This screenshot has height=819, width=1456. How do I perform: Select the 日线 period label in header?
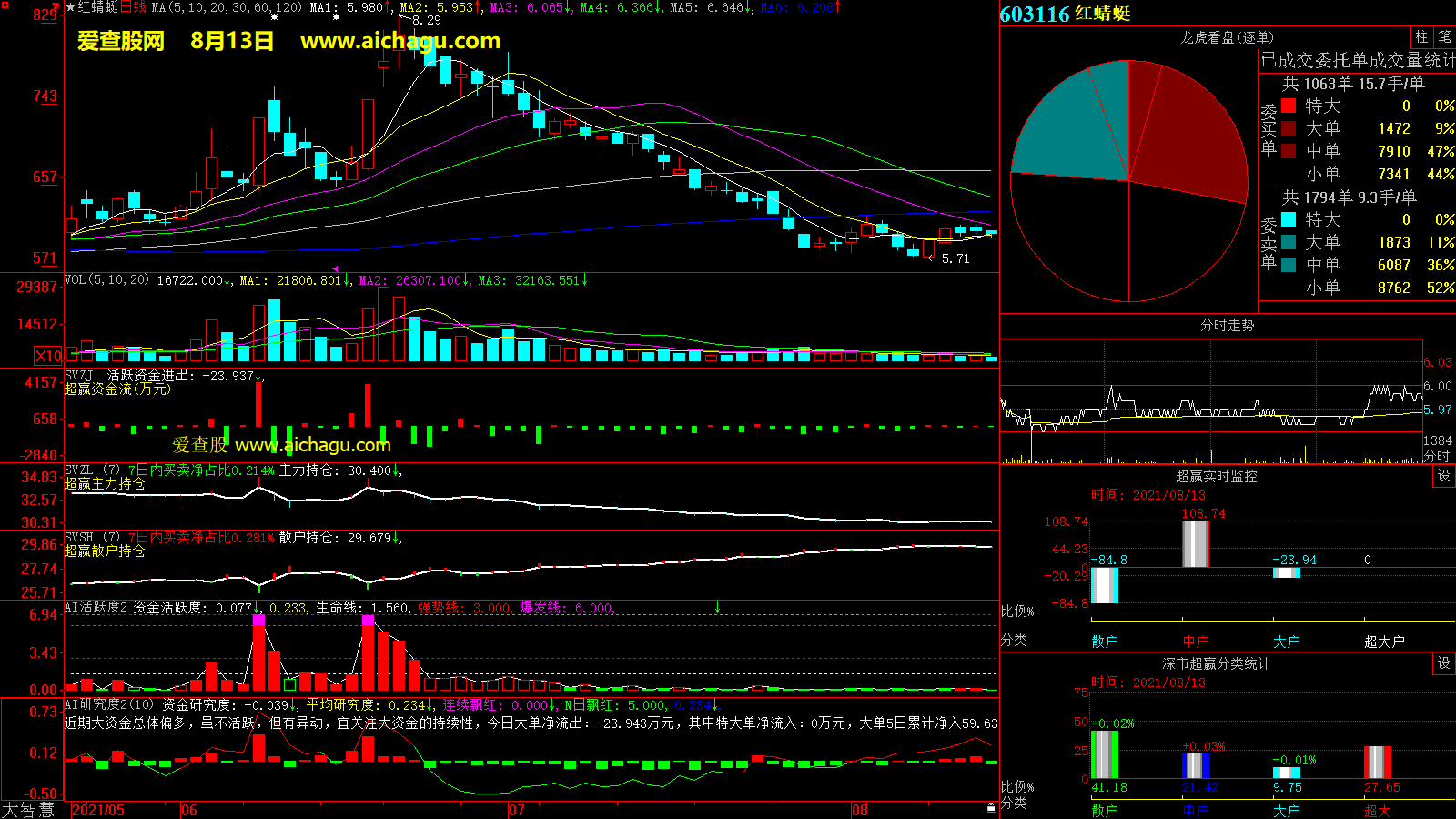point(133,7)
